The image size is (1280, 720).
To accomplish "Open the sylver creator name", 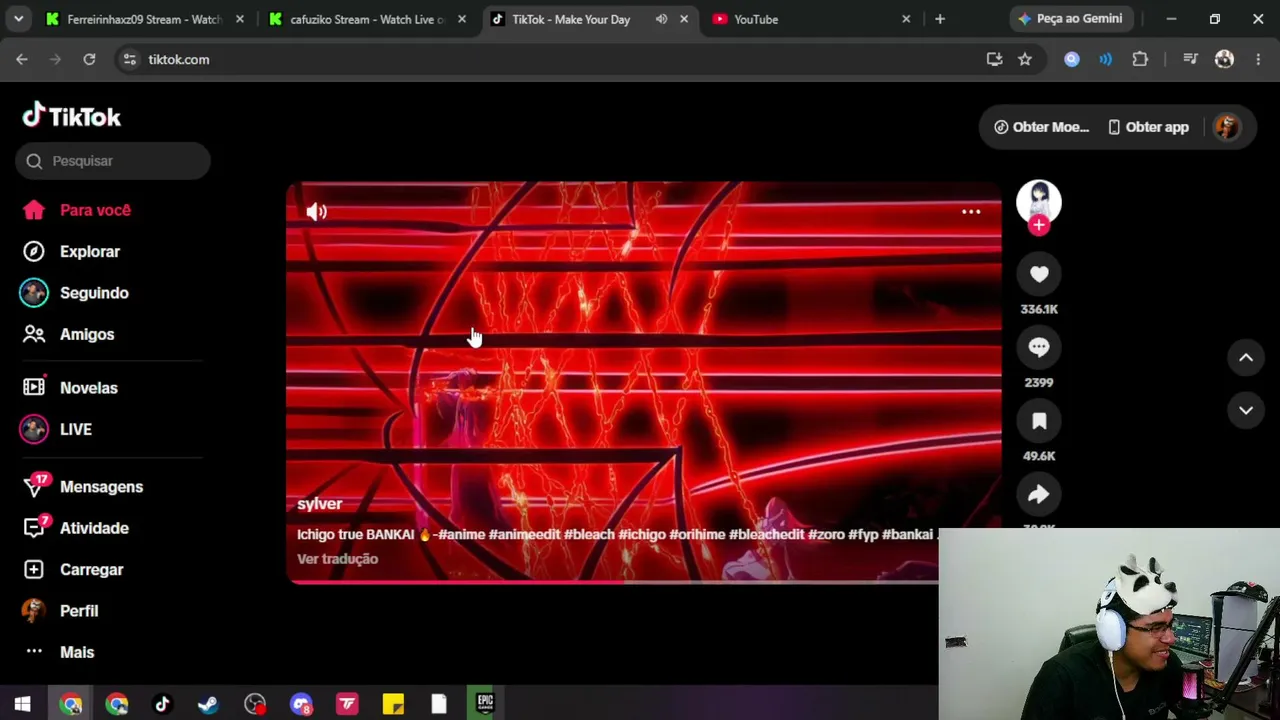I will (x=319, y=504).
